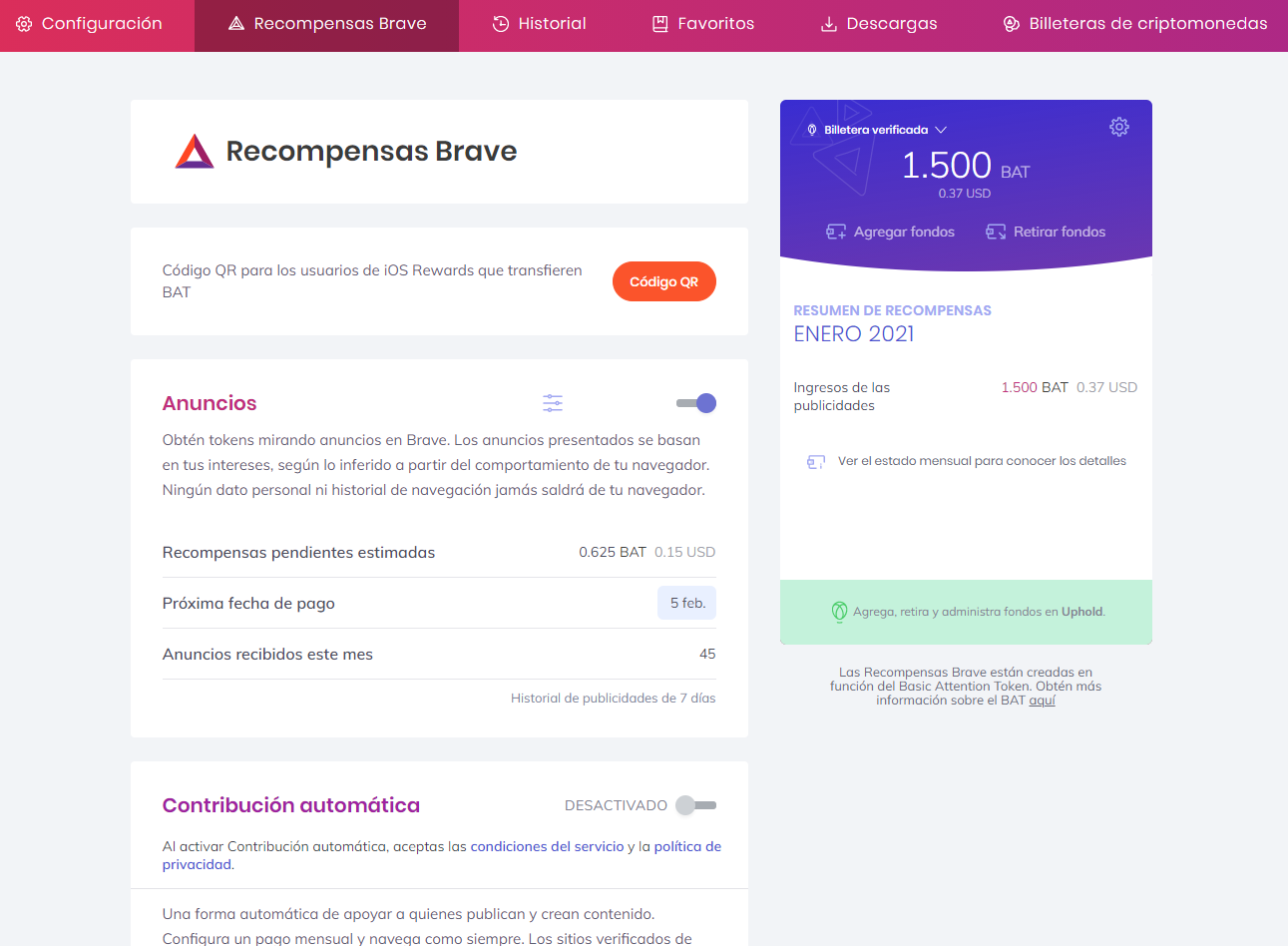Screen dimensions: 1288x946
Task: Click the 0.37 USD balance under wallet
Action: click(x=965, y=194)
